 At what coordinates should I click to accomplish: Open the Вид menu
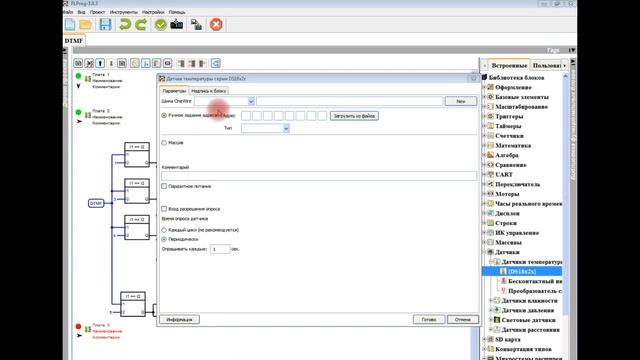[81, 12]
